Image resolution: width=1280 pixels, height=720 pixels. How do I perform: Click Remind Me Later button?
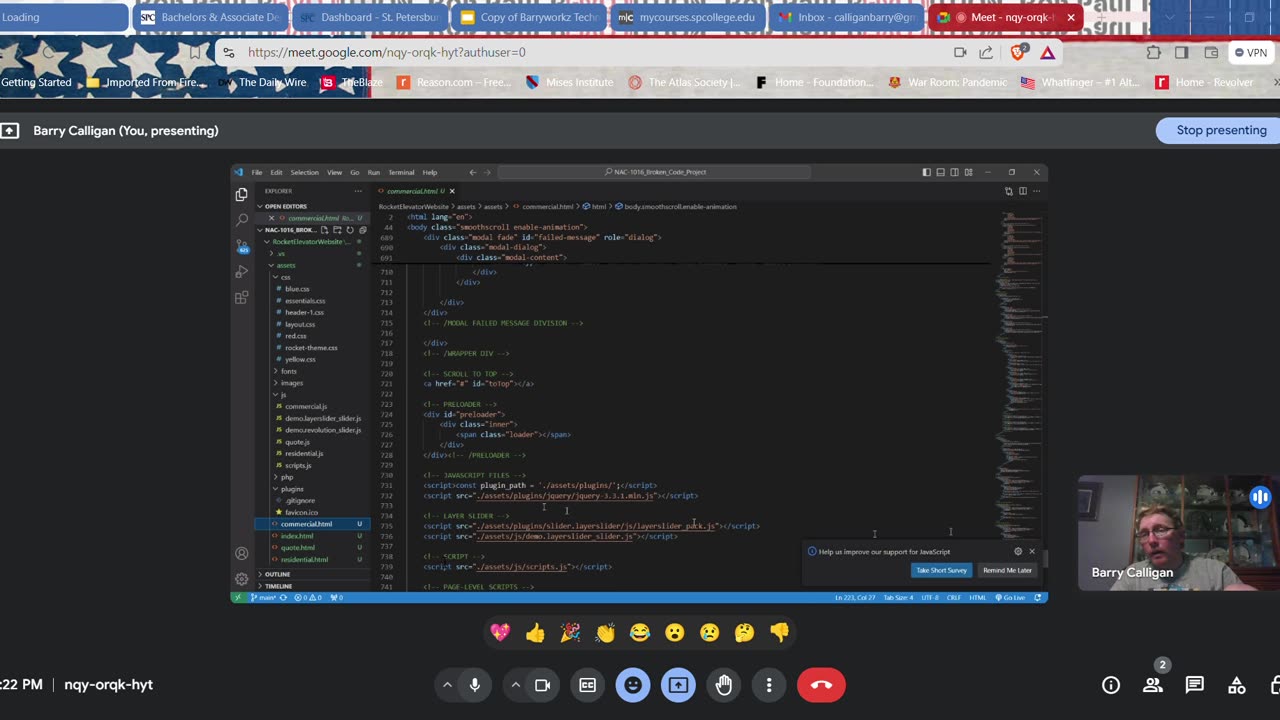click(1007, 570)
